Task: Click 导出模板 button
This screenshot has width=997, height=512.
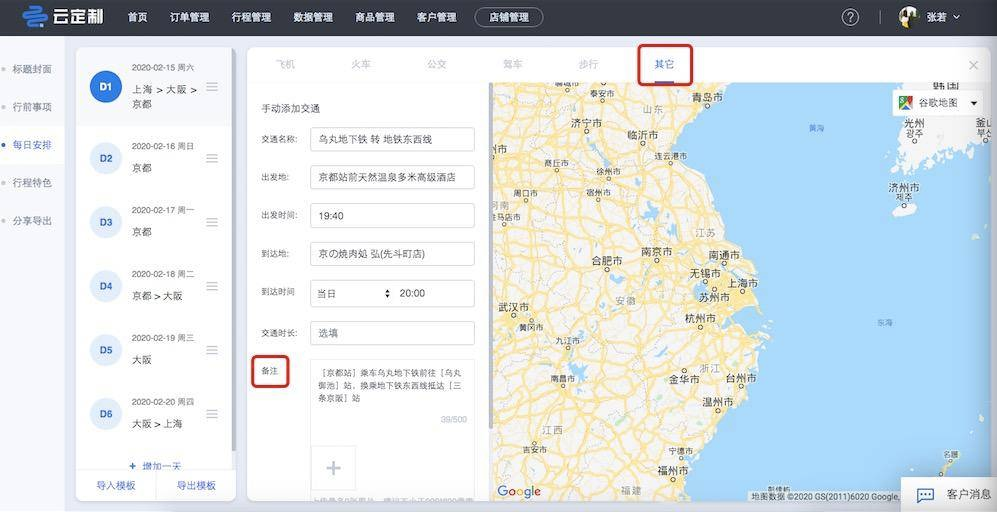Action: 196,485
